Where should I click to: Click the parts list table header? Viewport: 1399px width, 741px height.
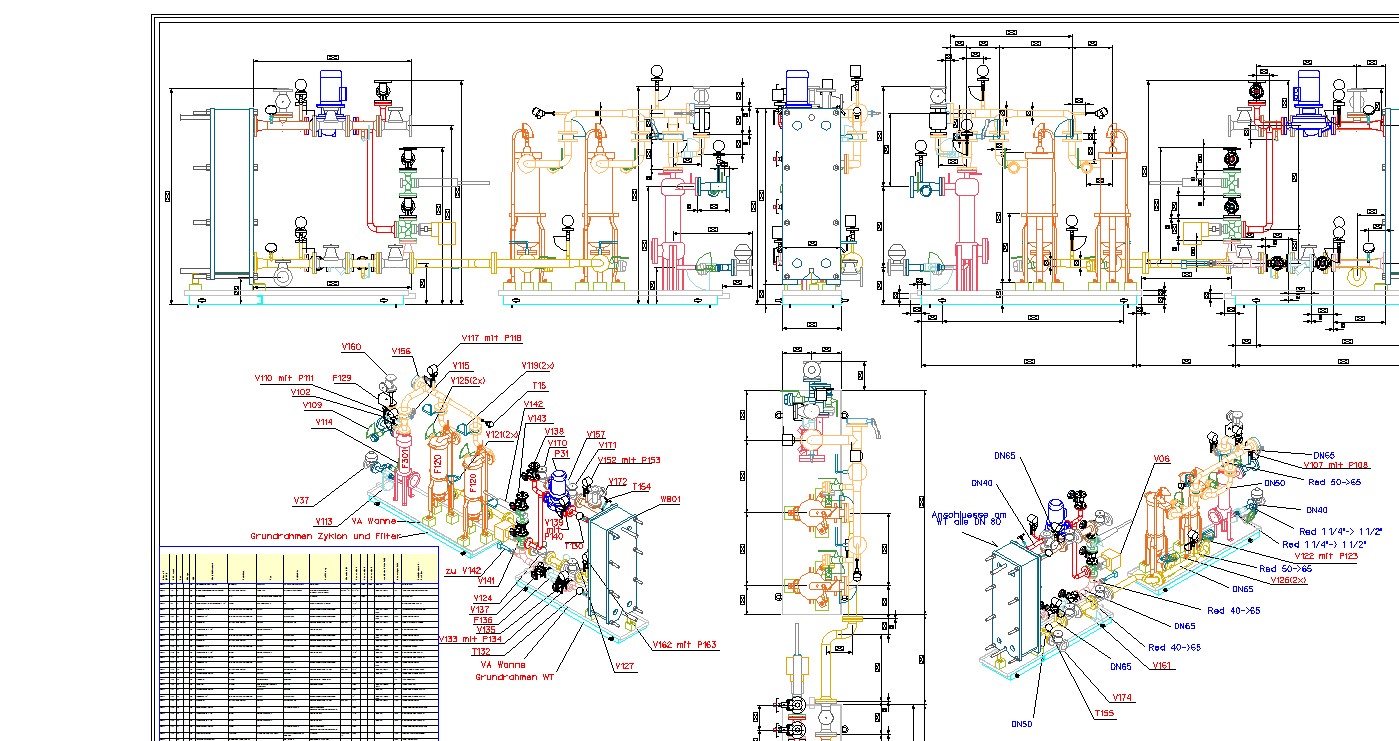[x=299, y=567]
